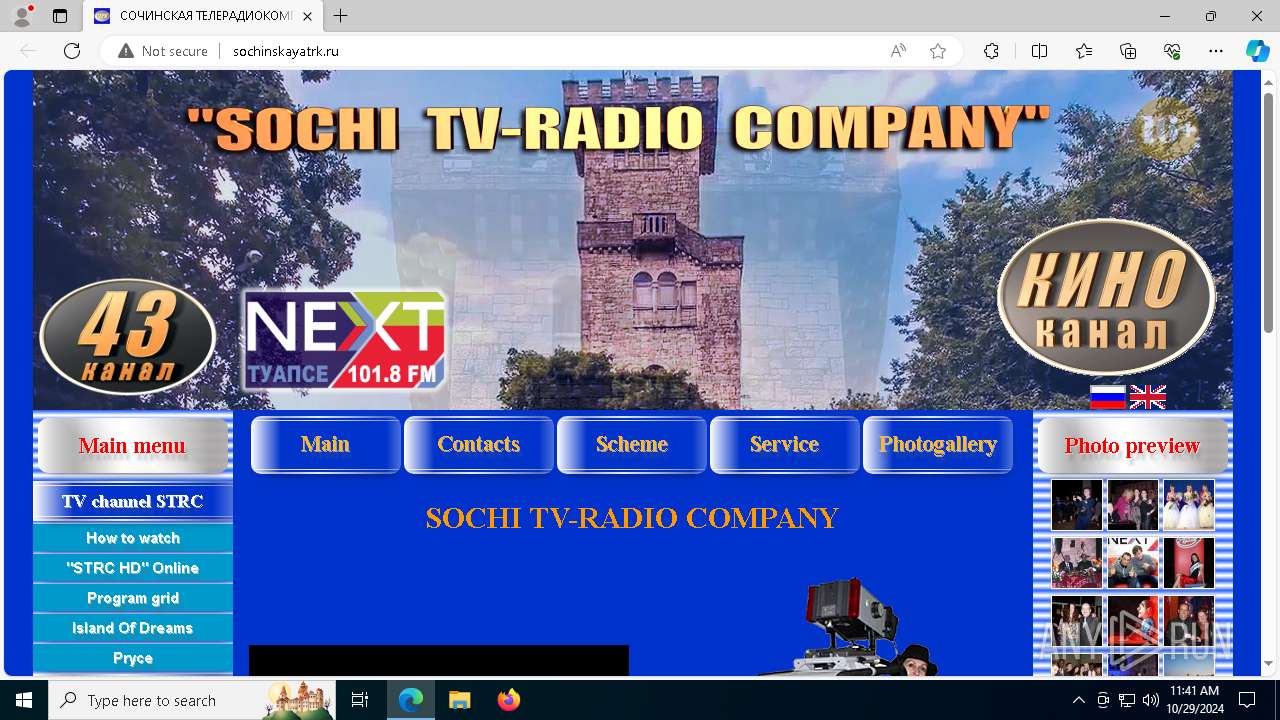Switch site language to English UK flag
This screenshot has width=1280, height=720.
pos(1147,397)
